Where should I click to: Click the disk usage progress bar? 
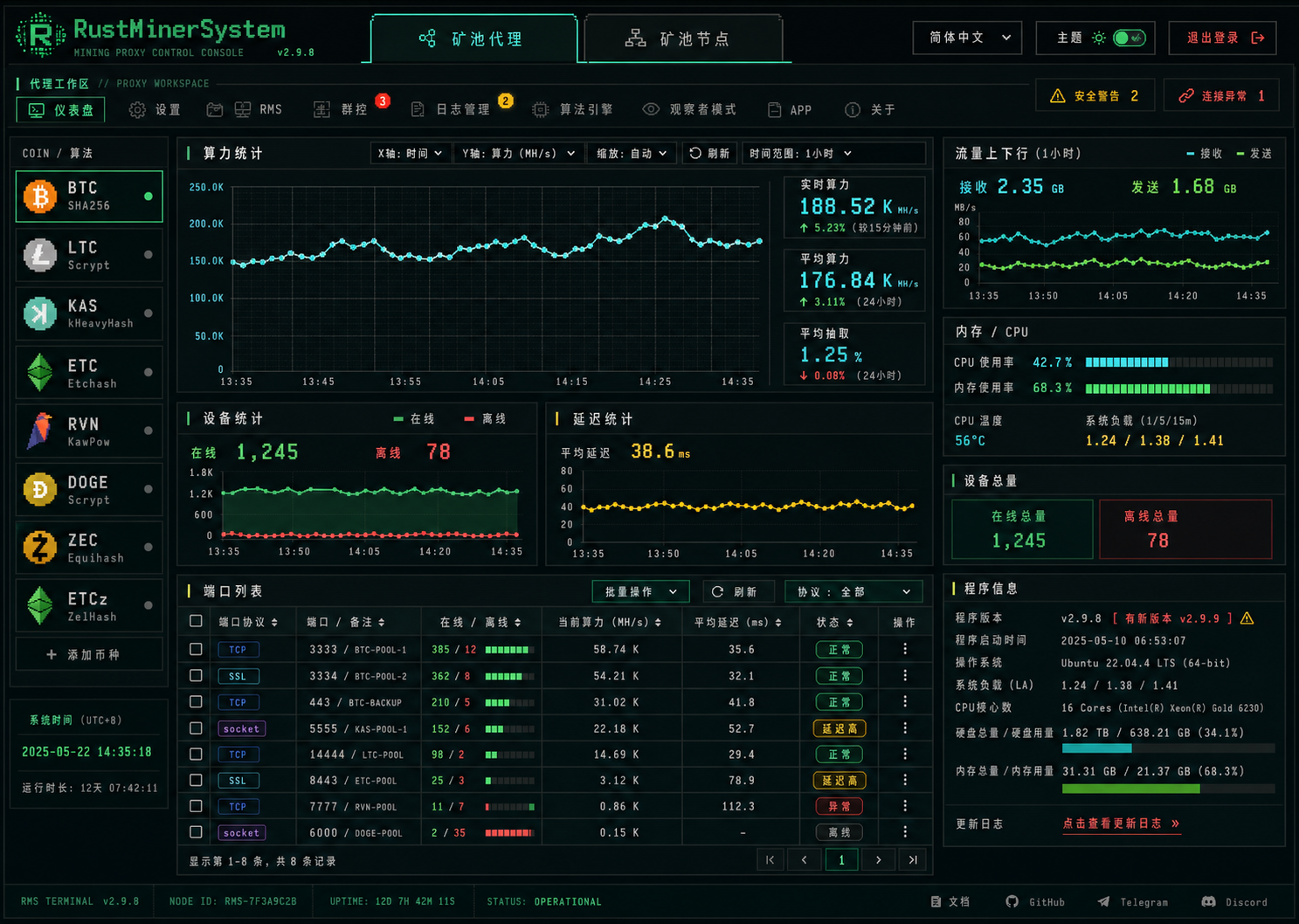[1168, 748]
